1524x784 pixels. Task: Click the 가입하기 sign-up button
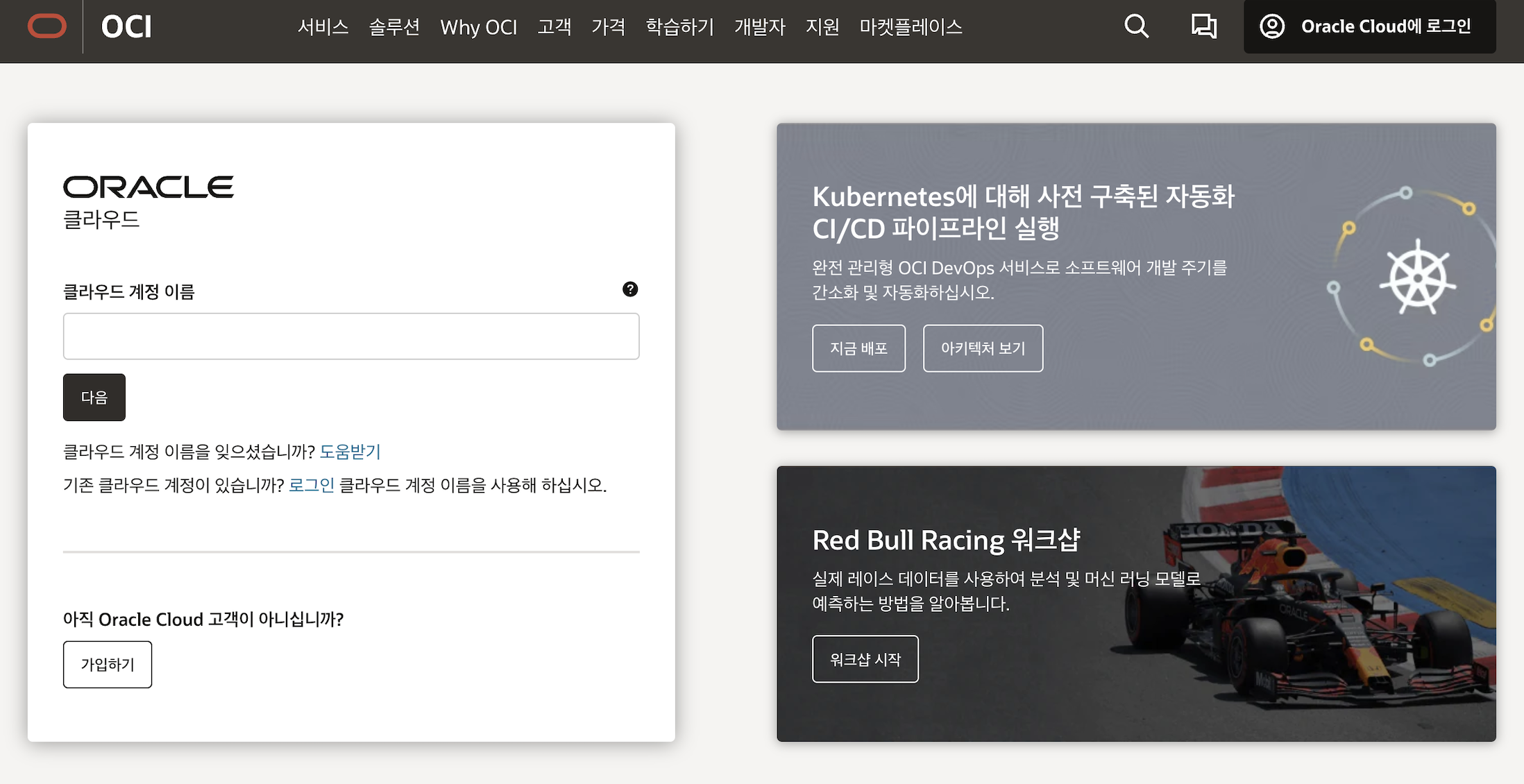108,665
